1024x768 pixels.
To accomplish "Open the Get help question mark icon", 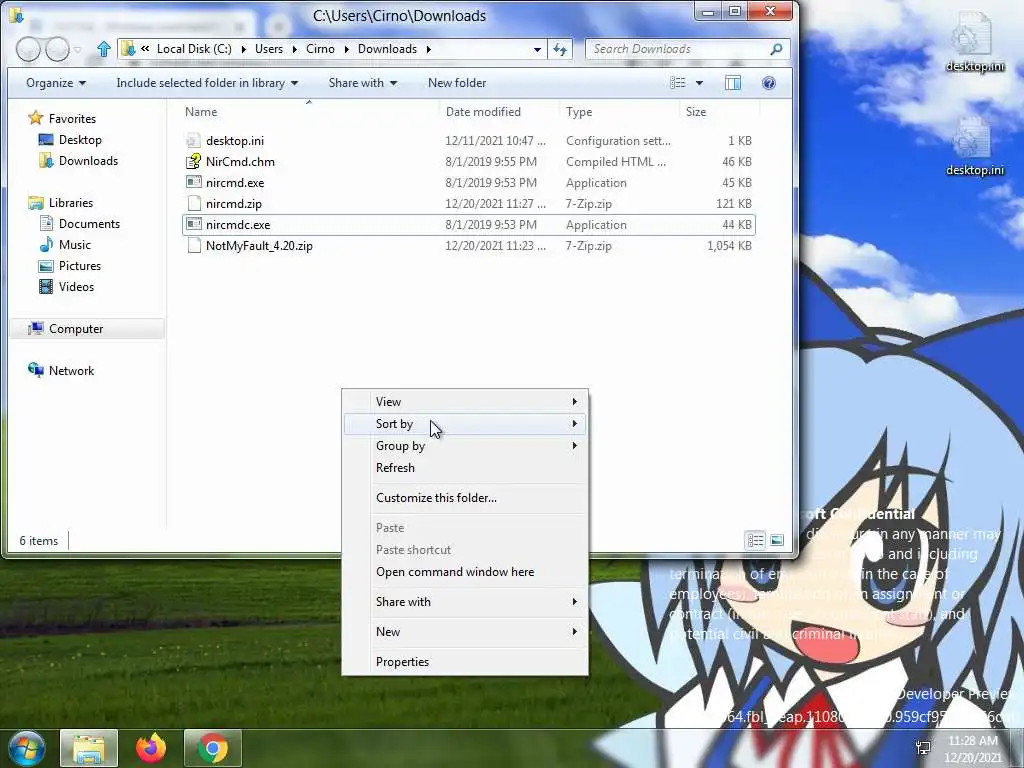I will pyautogui.click(x=769, y=83).
